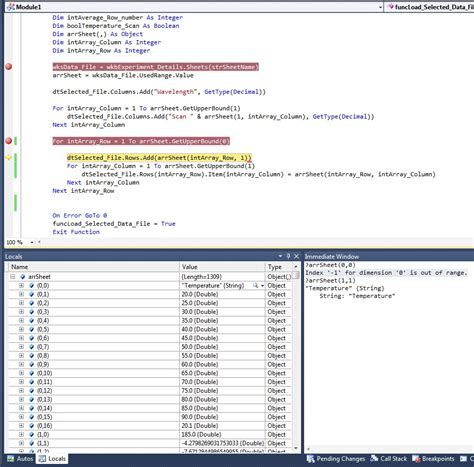Viewport: 474px width, 467px height.
Task: Click the Dim arrSheet(,) As Object line
Action: pos(98,34)
